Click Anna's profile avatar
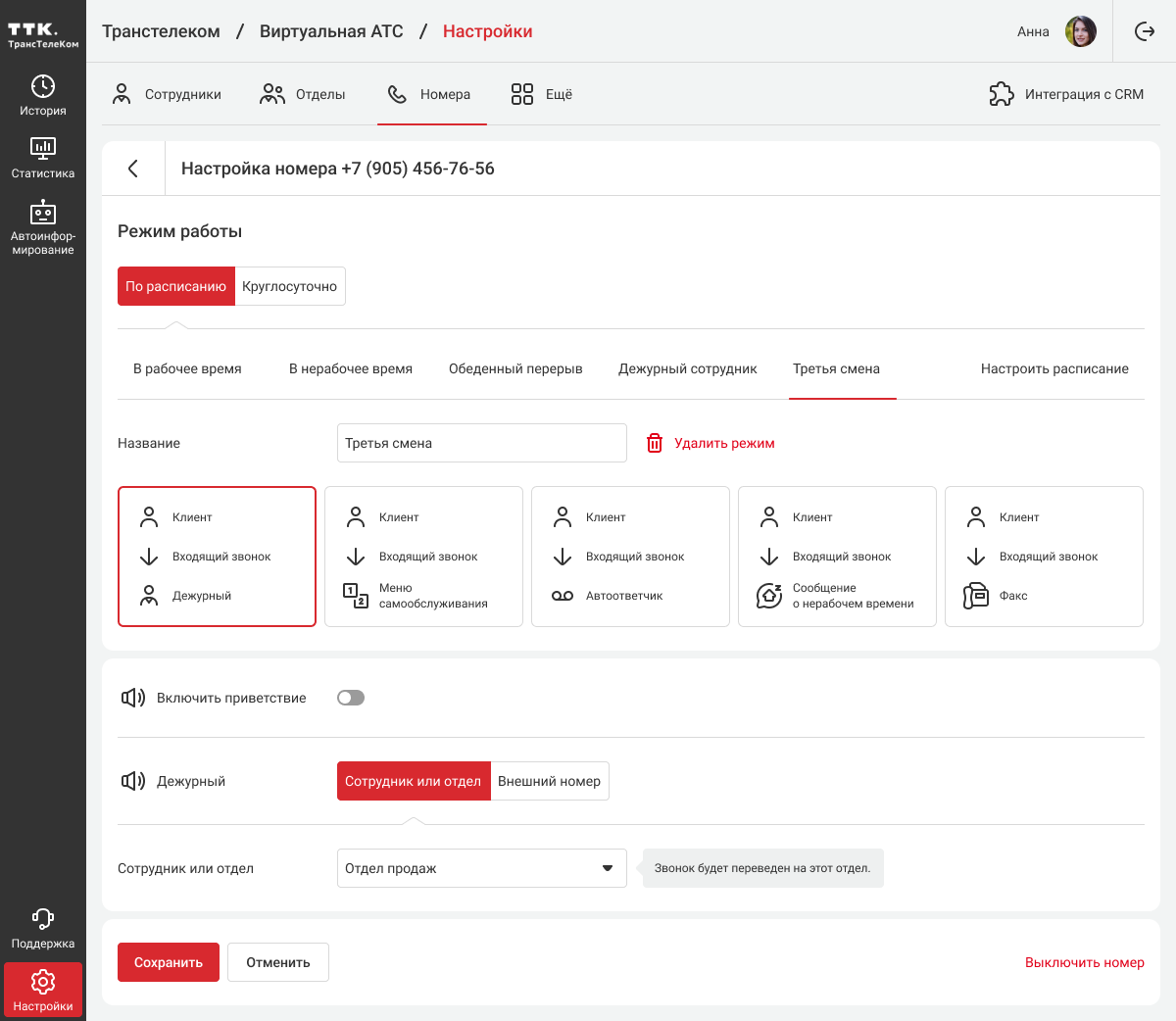The image size is (1176, 1021). click(x=1081, y=31)
